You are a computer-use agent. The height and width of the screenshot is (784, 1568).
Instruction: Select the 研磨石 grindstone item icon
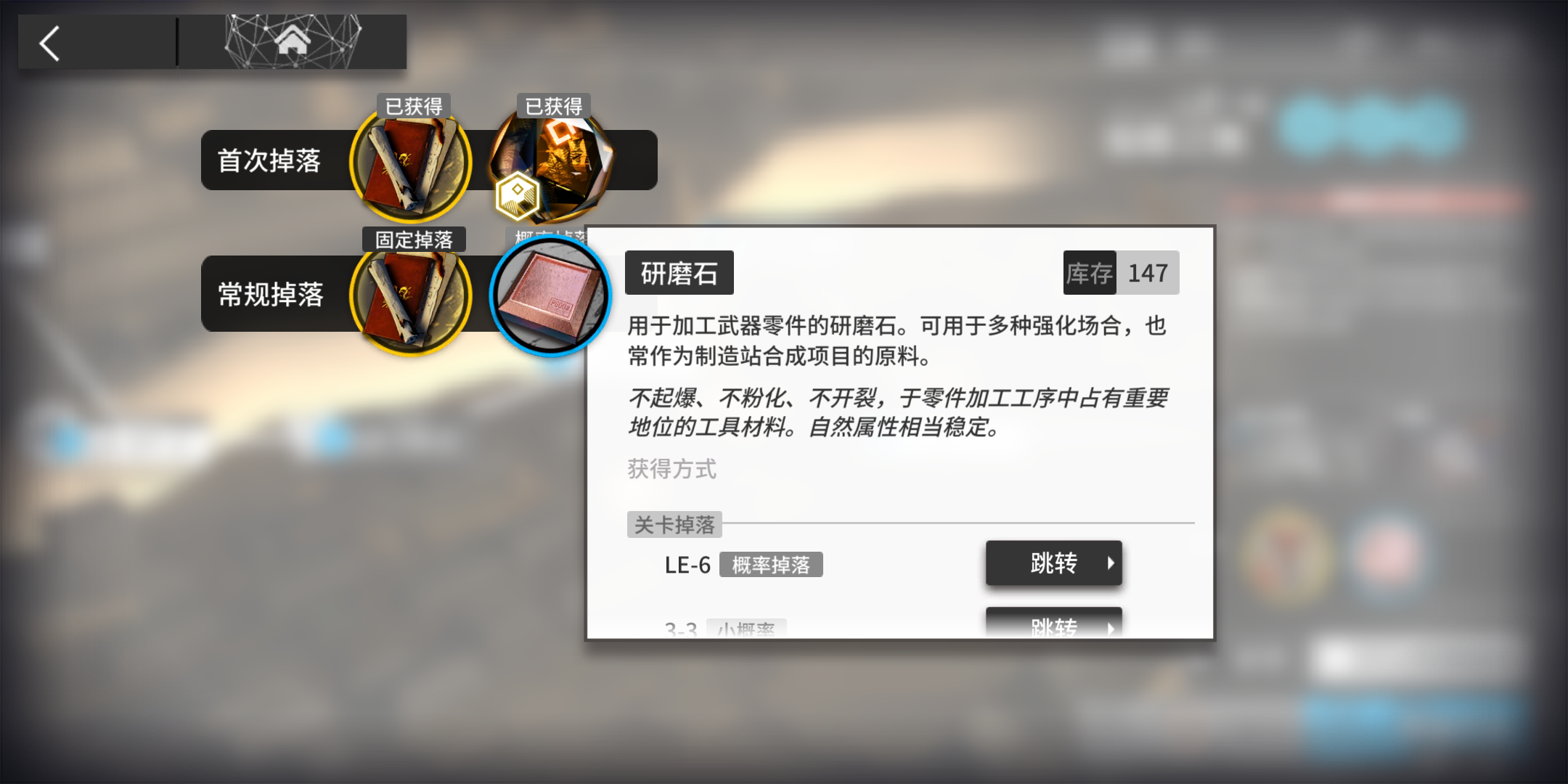point(551,296)
